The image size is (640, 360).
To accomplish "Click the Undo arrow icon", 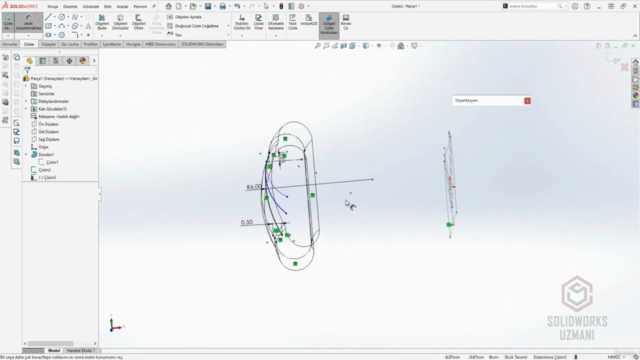I will click(x=237, y=6).
